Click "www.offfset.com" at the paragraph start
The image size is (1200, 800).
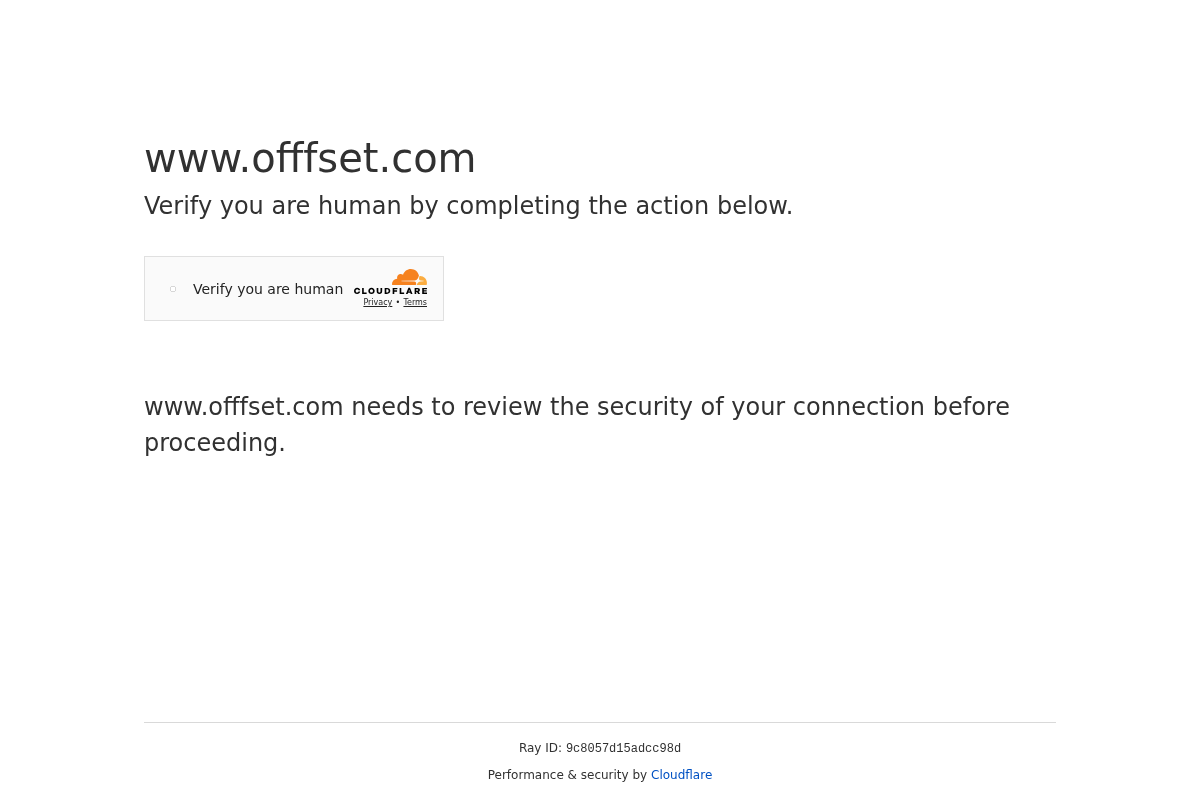[244, 408]
